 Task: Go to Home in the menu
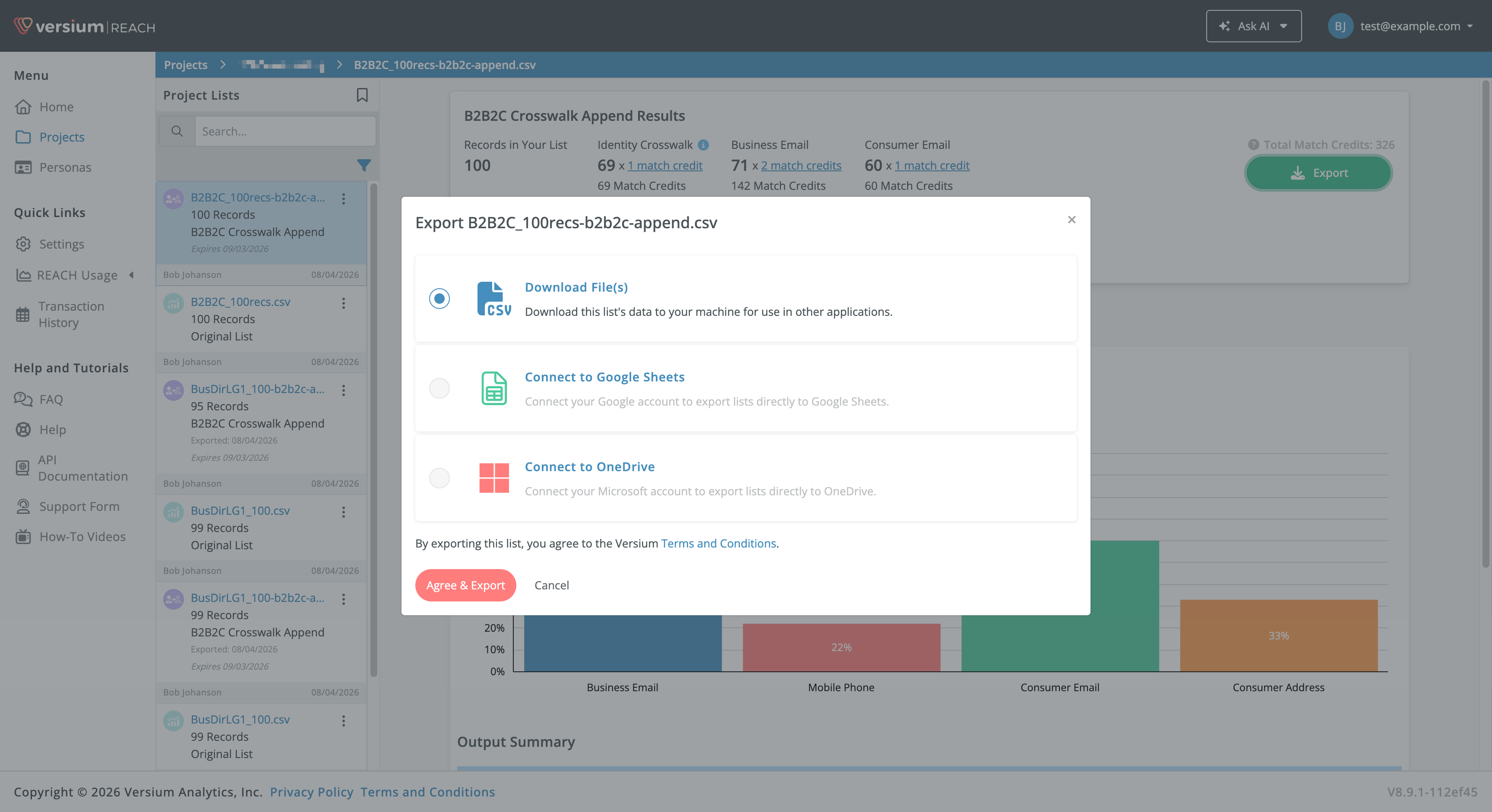point(56,107)
